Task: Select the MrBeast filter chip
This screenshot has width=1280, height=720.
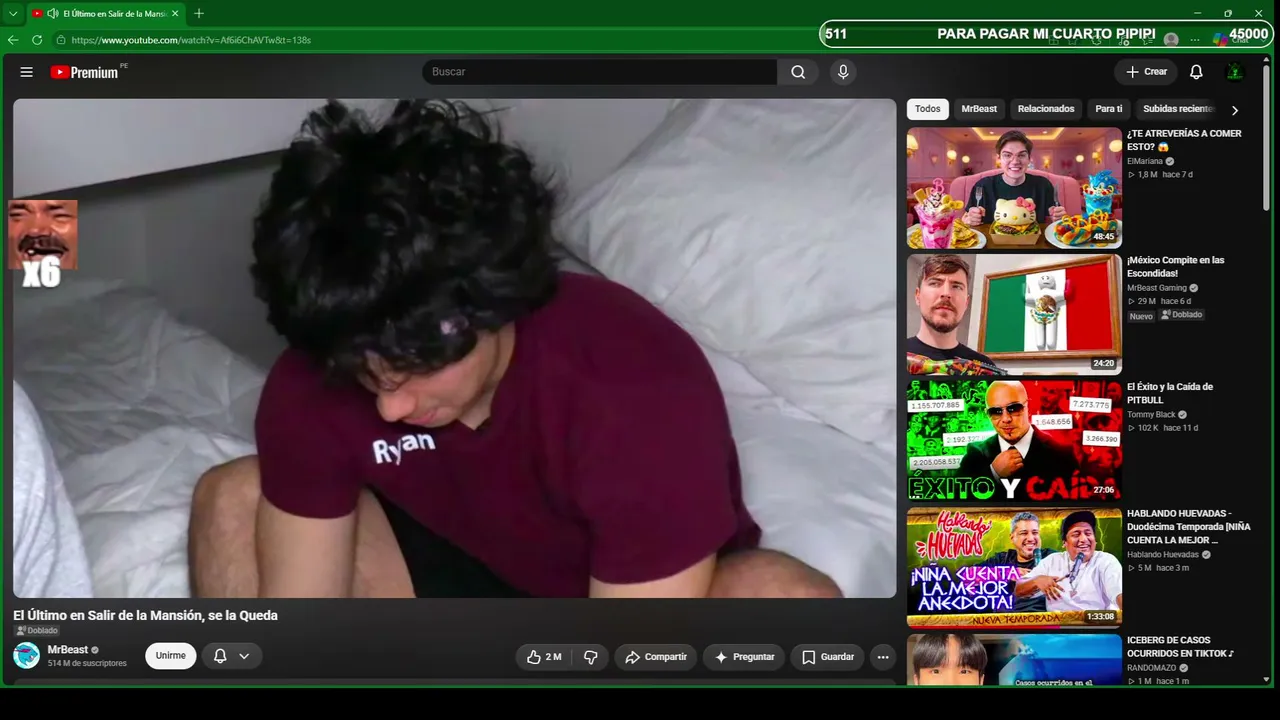Action: tap(979, 109)
